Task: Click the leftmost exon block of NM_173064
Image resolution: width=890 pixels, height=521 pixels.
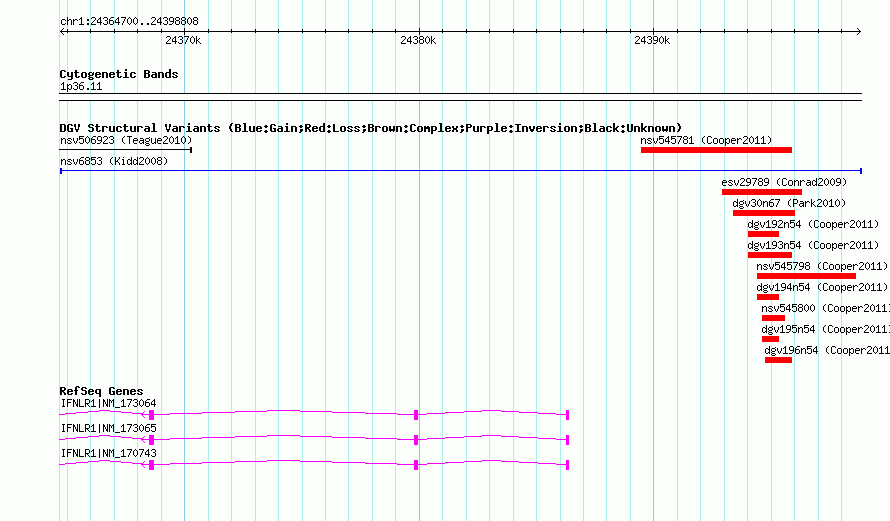Action: point(152,415)
